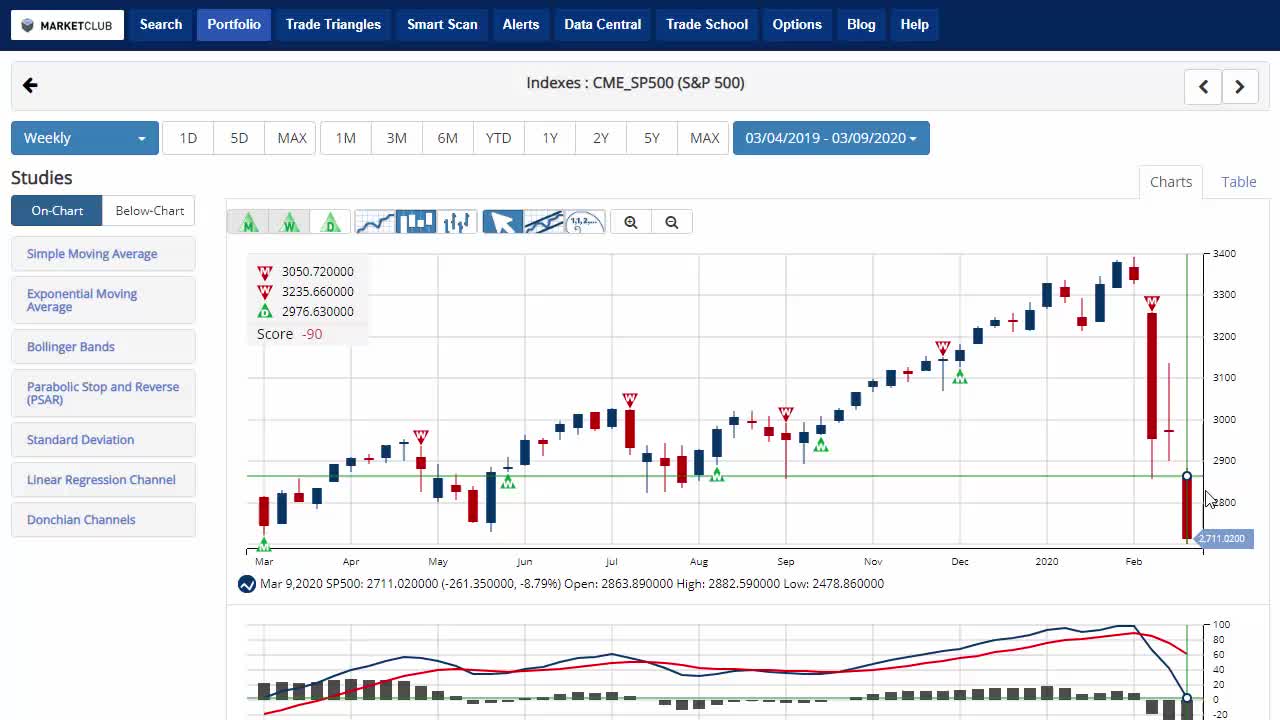
Task: Click the red monthly triangle signal in February
Action: tap(1152, 303)
